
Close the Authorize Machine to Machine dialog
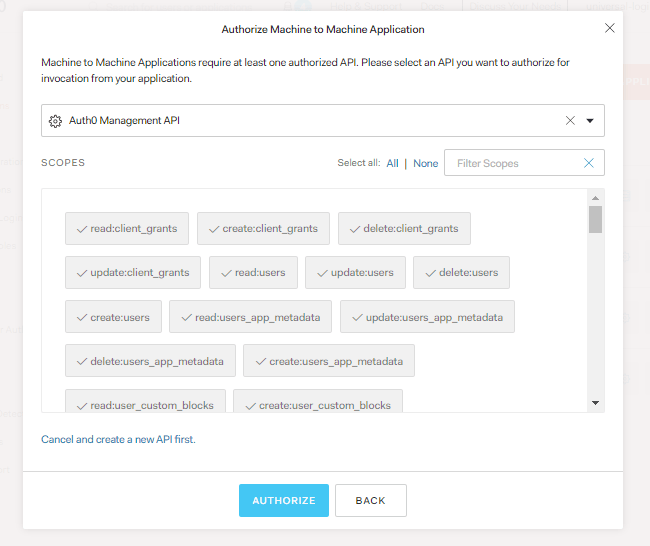point(609,28)
